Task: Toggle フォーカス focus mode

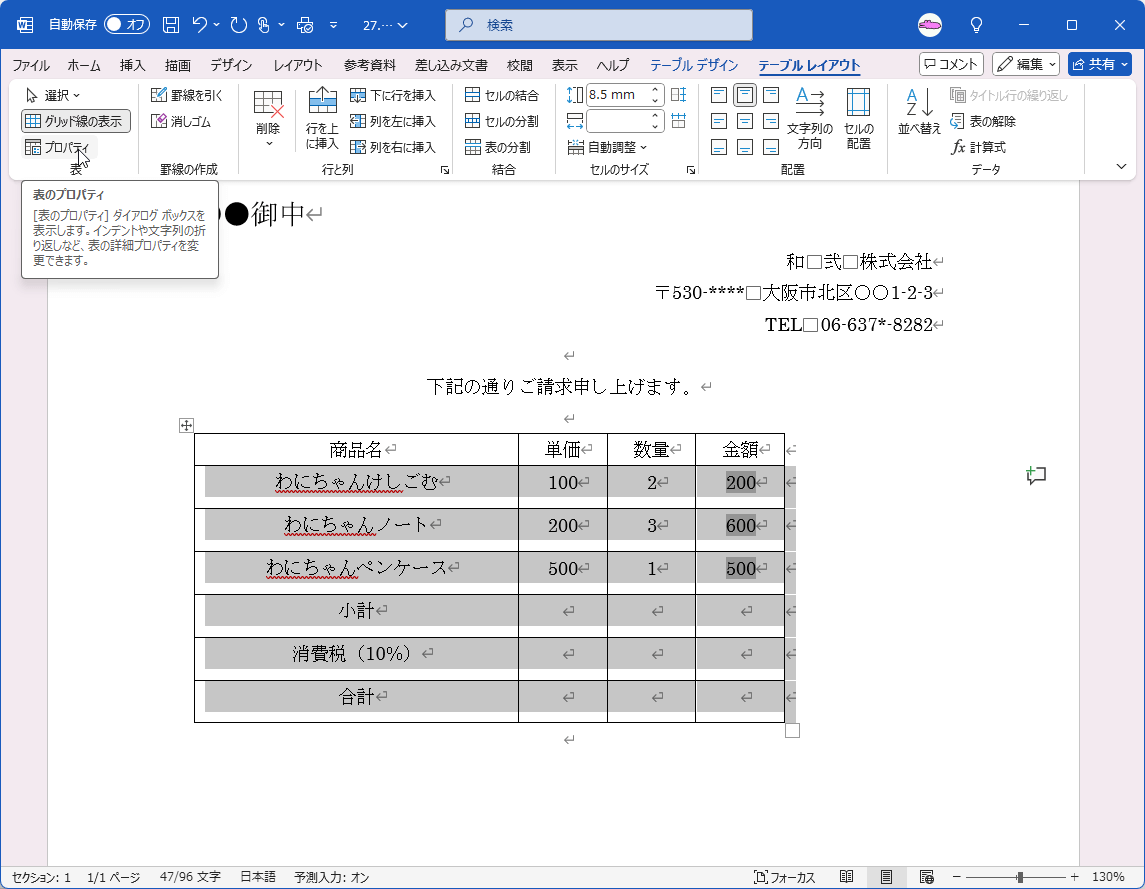Action: pyautogui.click(x=784, y=877)
